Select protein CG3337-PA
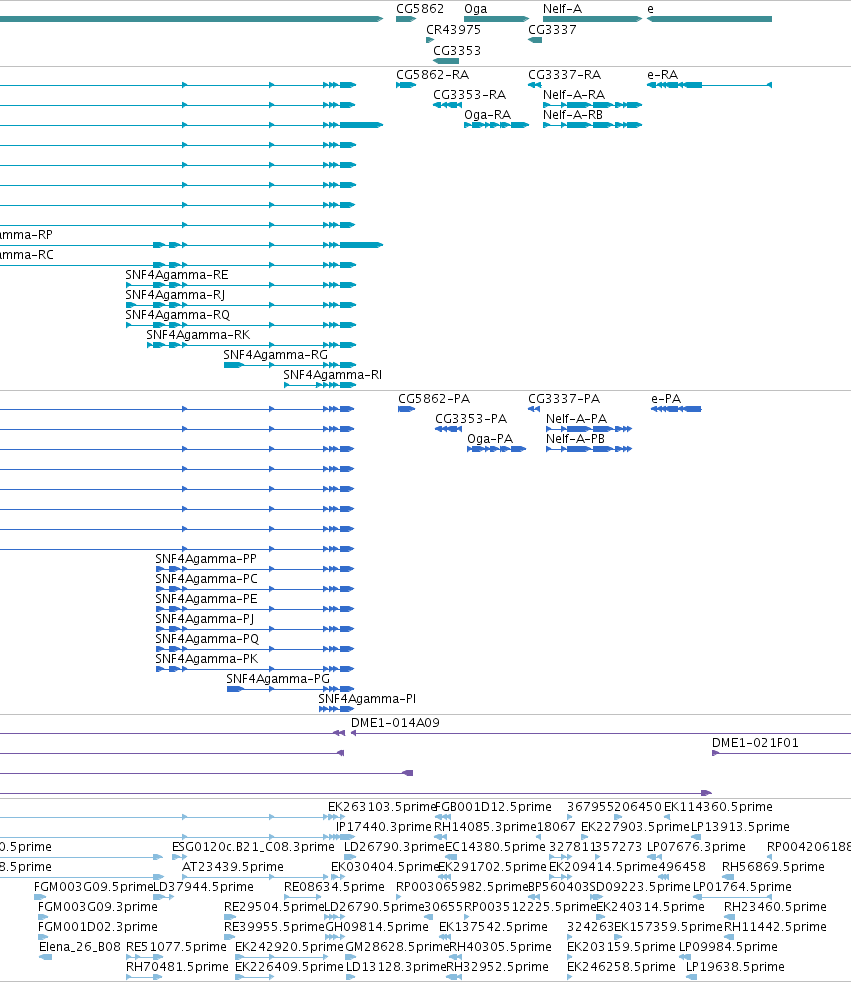The width and height of the screenshot is (851, 982). [564, 399]
